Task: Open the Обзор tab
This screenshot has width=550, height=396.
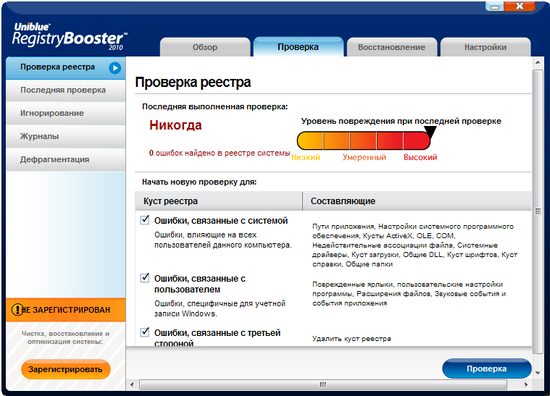Action: point(205,47)
